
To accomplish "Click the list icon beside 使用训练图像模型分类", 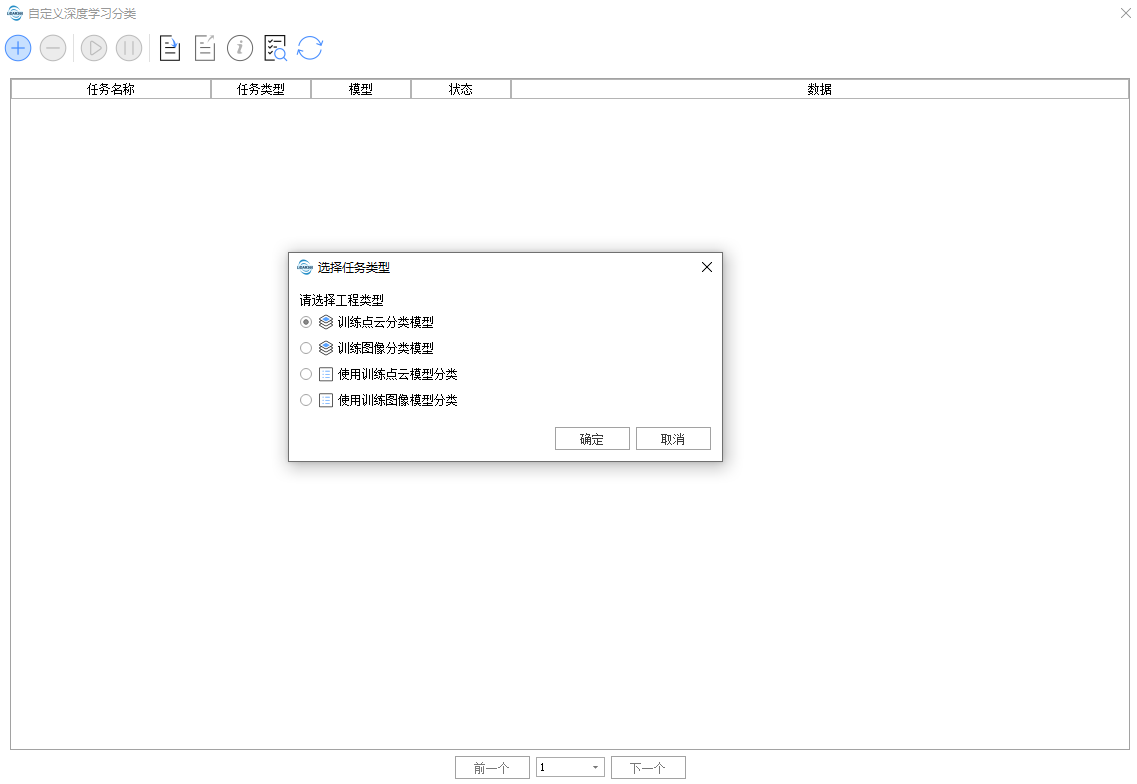I will [326, 400].
